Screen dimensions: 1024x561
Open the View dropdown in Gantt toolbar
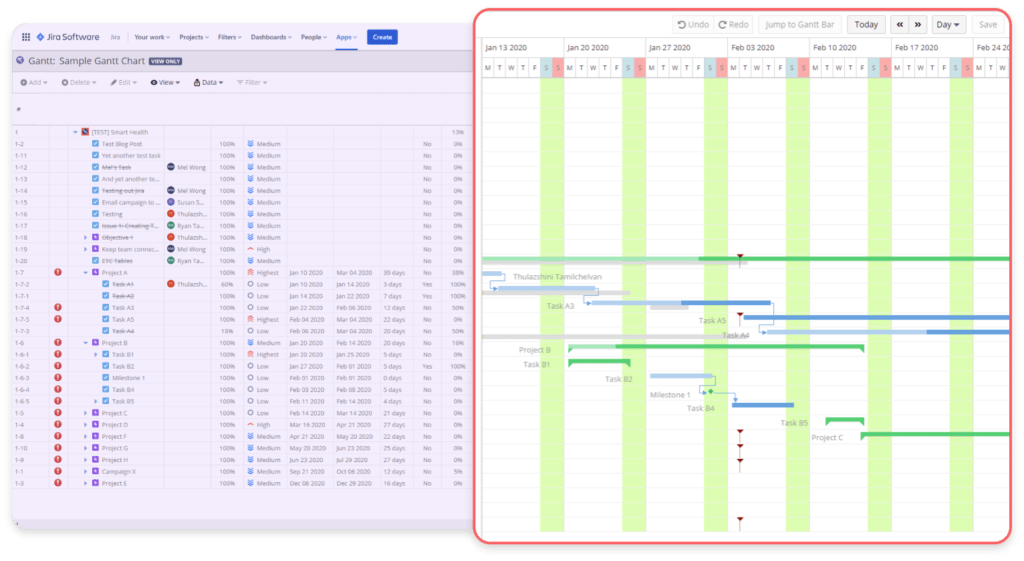click(x=165, y=82)
